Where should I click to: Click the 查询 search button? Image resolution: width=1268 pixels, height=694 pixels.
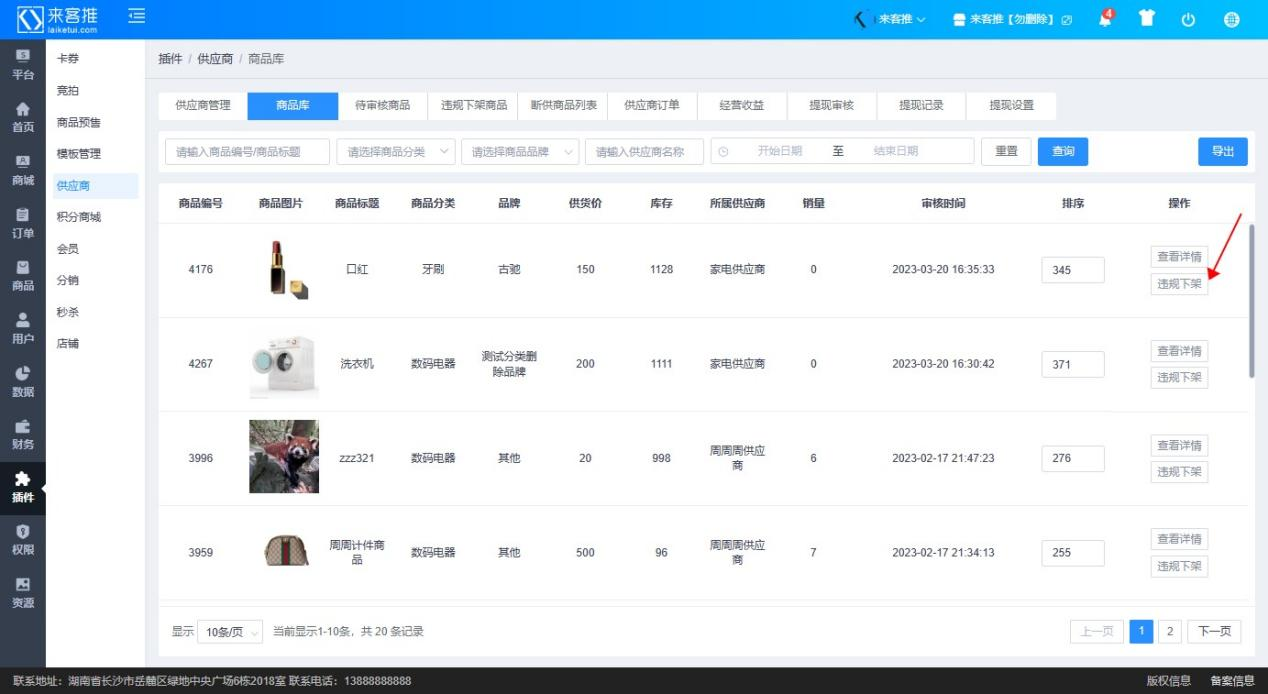(1063, 152)
